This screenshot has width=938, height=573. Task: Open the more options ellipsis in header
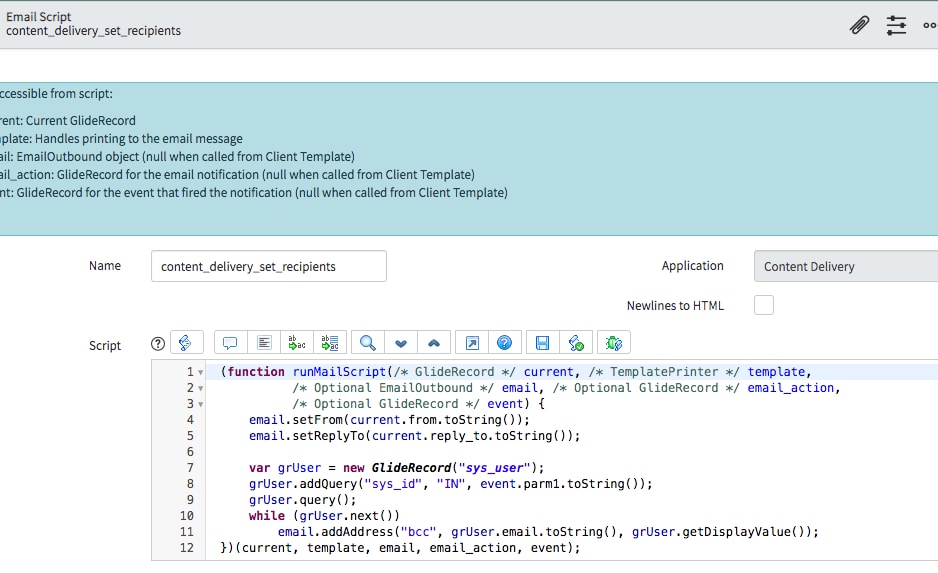(x=930, y=25)
